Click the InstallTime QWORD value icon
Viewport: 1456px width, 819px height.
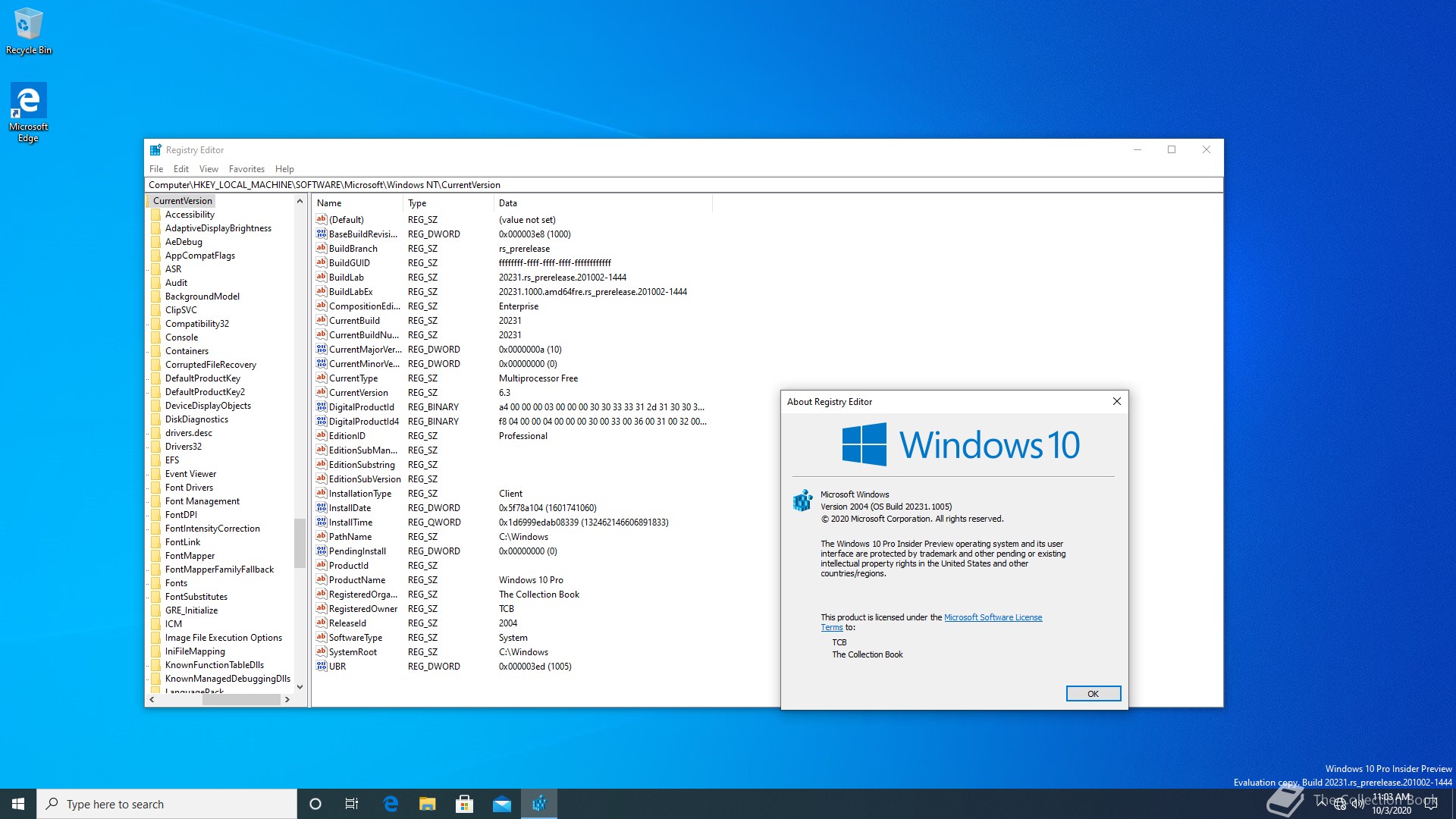pyautogui.click(x=322, y=522)
